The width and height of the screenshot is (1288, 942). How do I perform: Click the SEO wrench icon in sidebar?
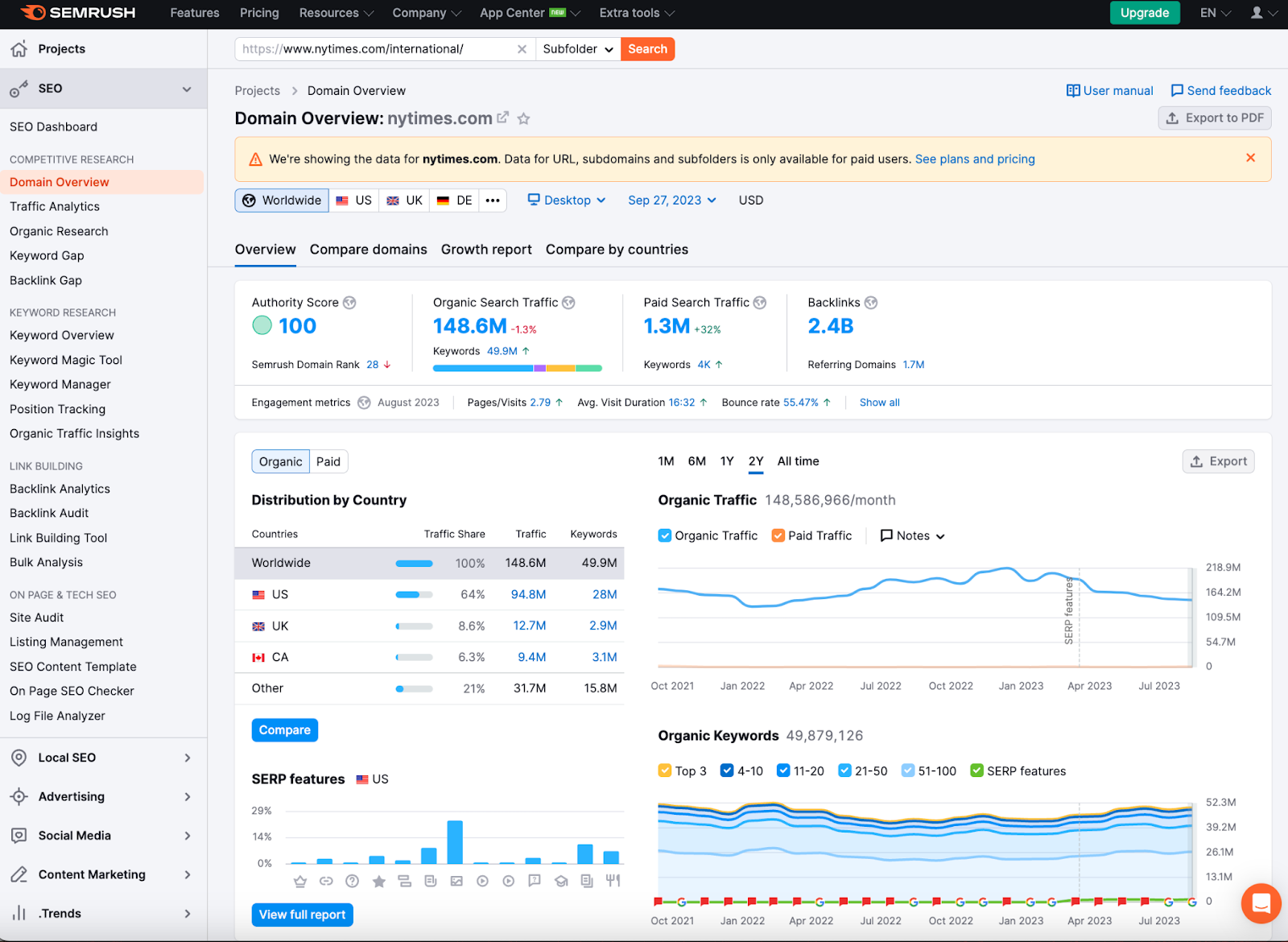(x=19, y=88)
